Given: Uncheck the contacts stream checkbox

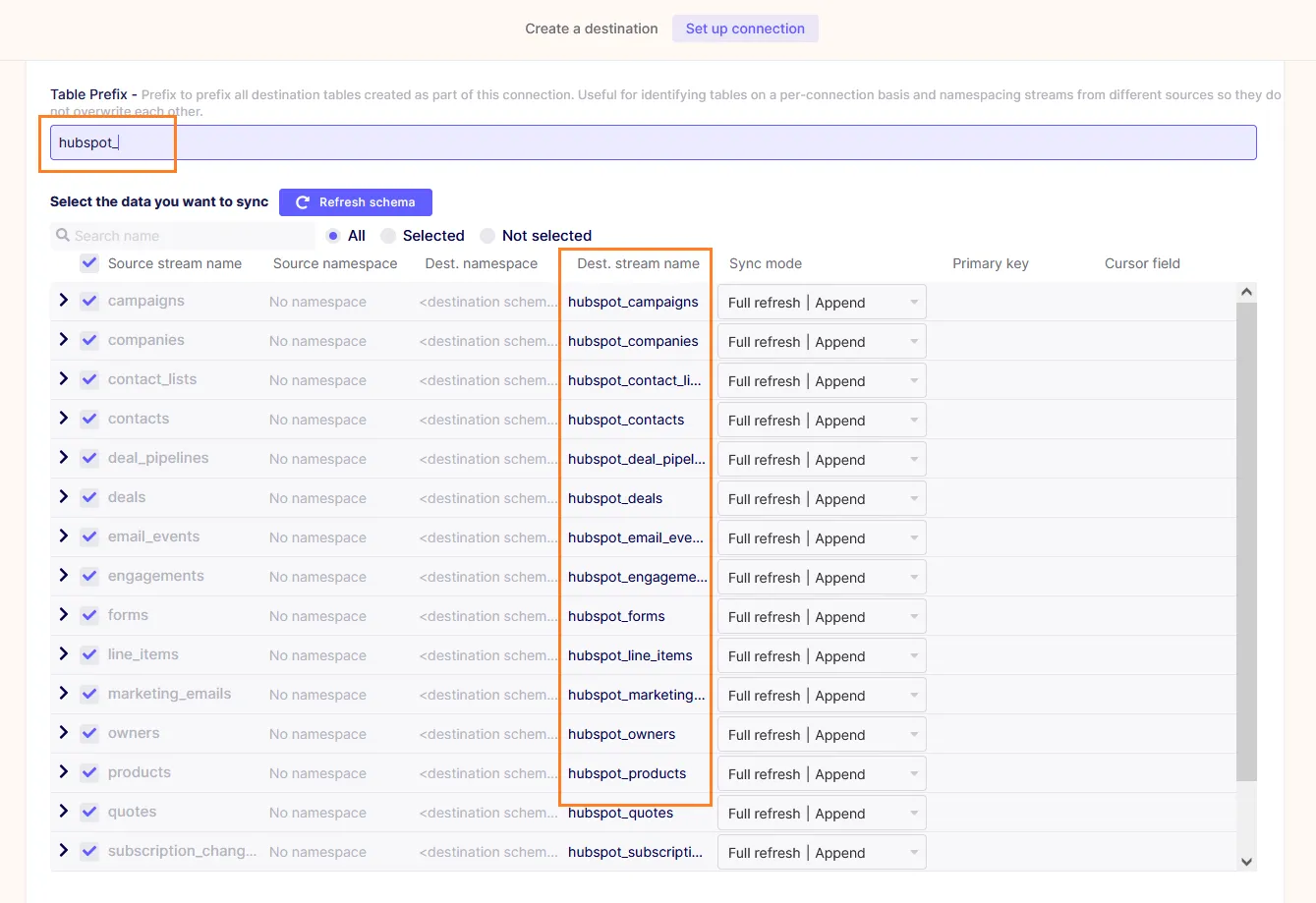Looking at the screenshot, I should point(89,419).
